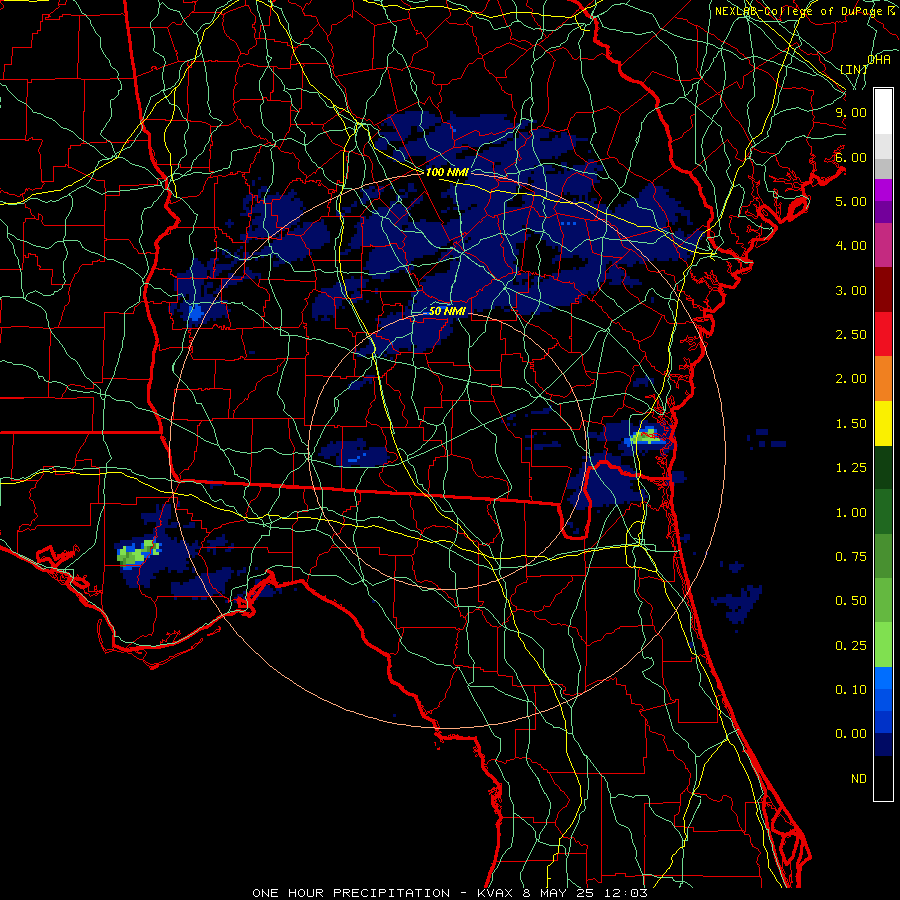Click the 0.10 legend value
The height and width of the screenshot is (900, 900).
coord(851,690)
